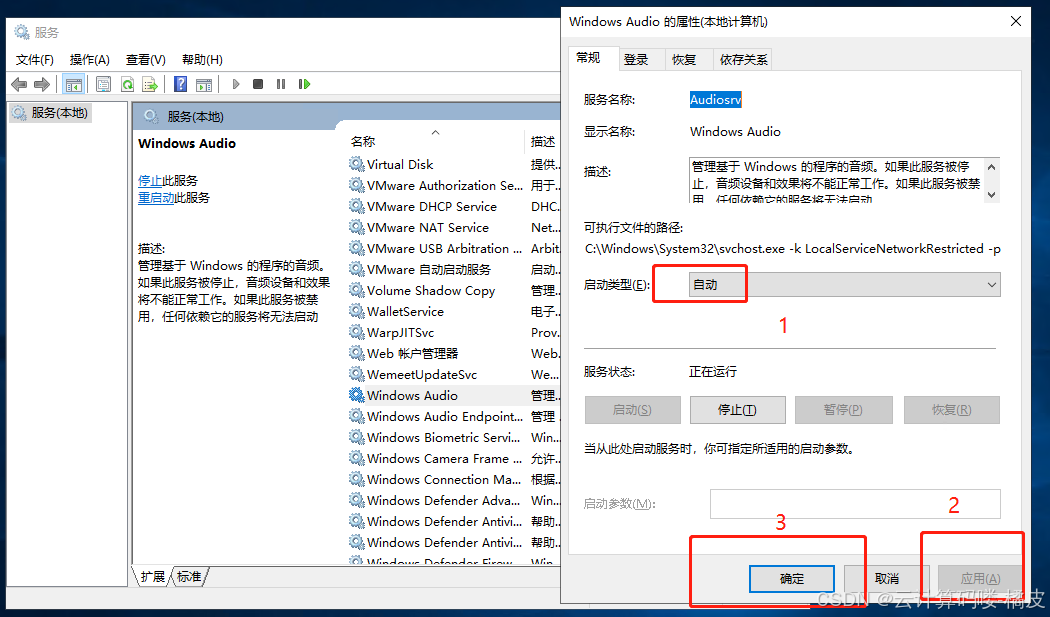Switch to the 扩展 view tab
Image resolution: width=1050 pixels, height=617 pixels.
(153, 576)
